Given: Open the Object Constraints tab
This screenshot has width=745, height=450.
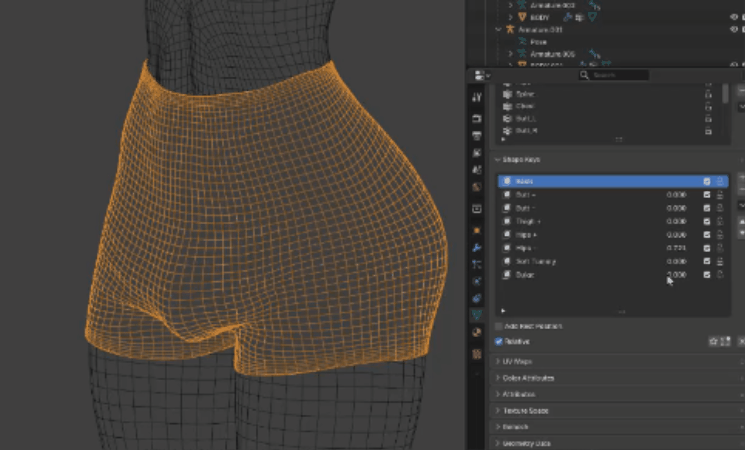Looking at the screenshot, I should click(x=477, y=298).
